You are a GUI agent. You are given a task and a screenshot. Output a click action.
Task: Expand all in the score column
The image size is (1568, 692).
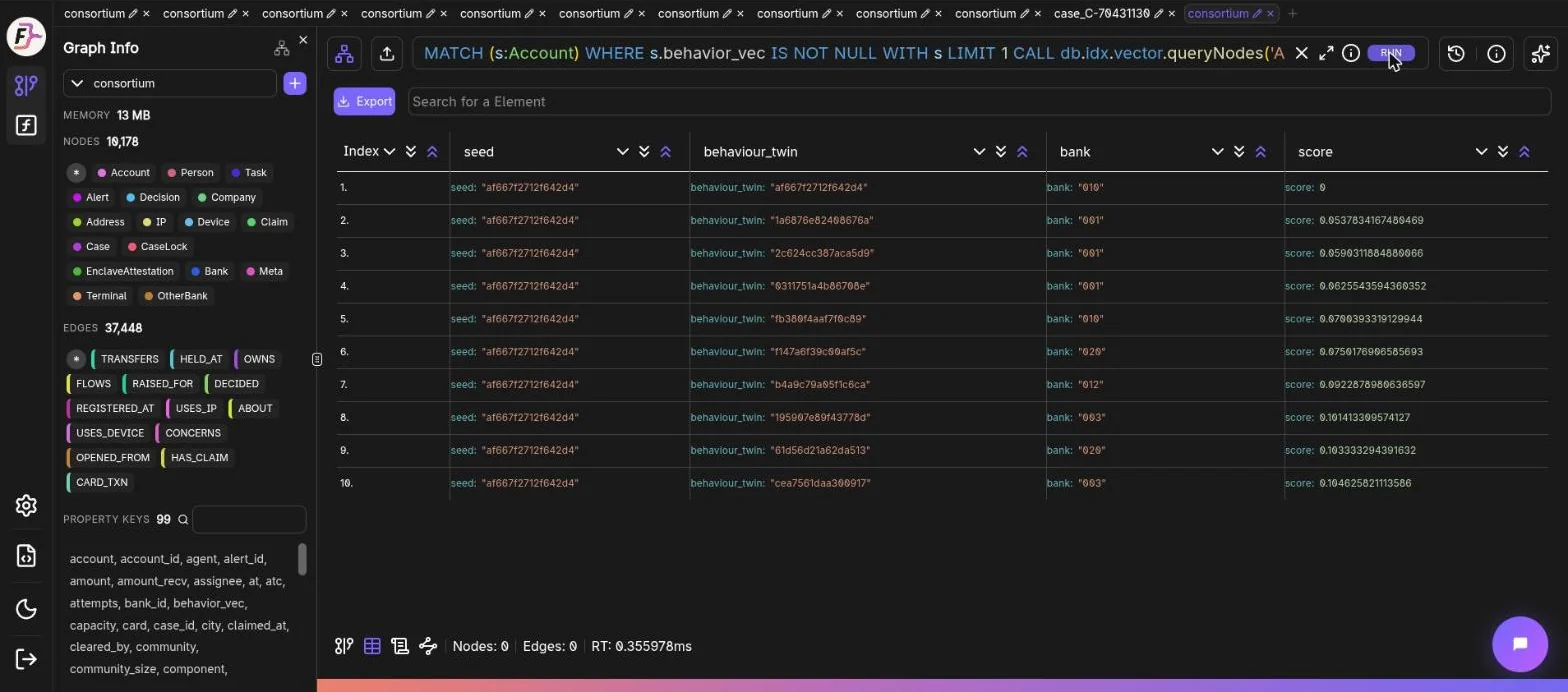1503,152
